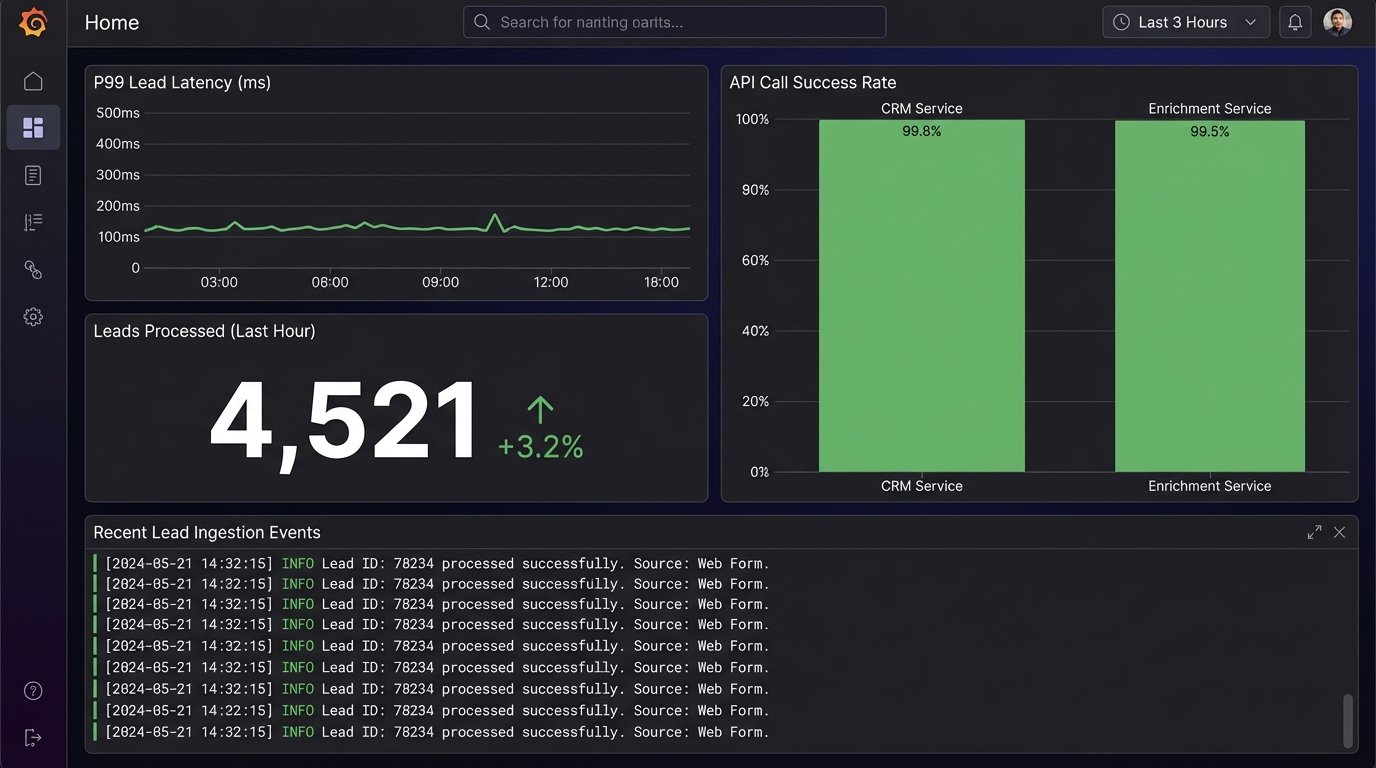Screen dimensions: 1376x768
Task: Expand the Last 3 Hours time picker
Action: click(x=1185, y=22)
